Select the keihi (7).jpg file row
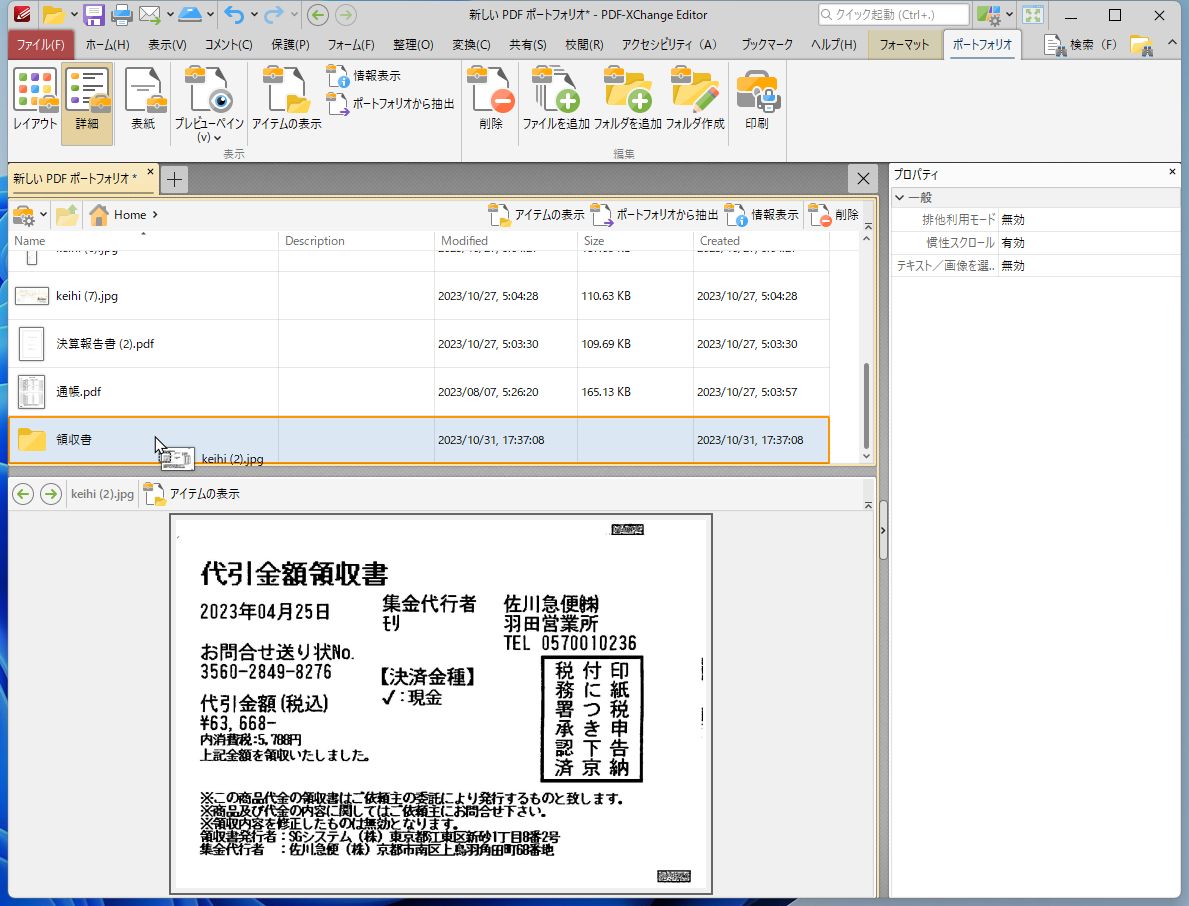The width and height of the screenshot is (1189, 906). 419,296
